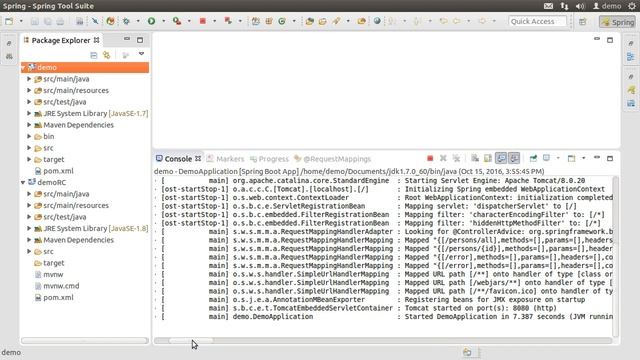This screenshot has width=640, height=360.
Task: Select the demo project row
Action: pos(85,67)
